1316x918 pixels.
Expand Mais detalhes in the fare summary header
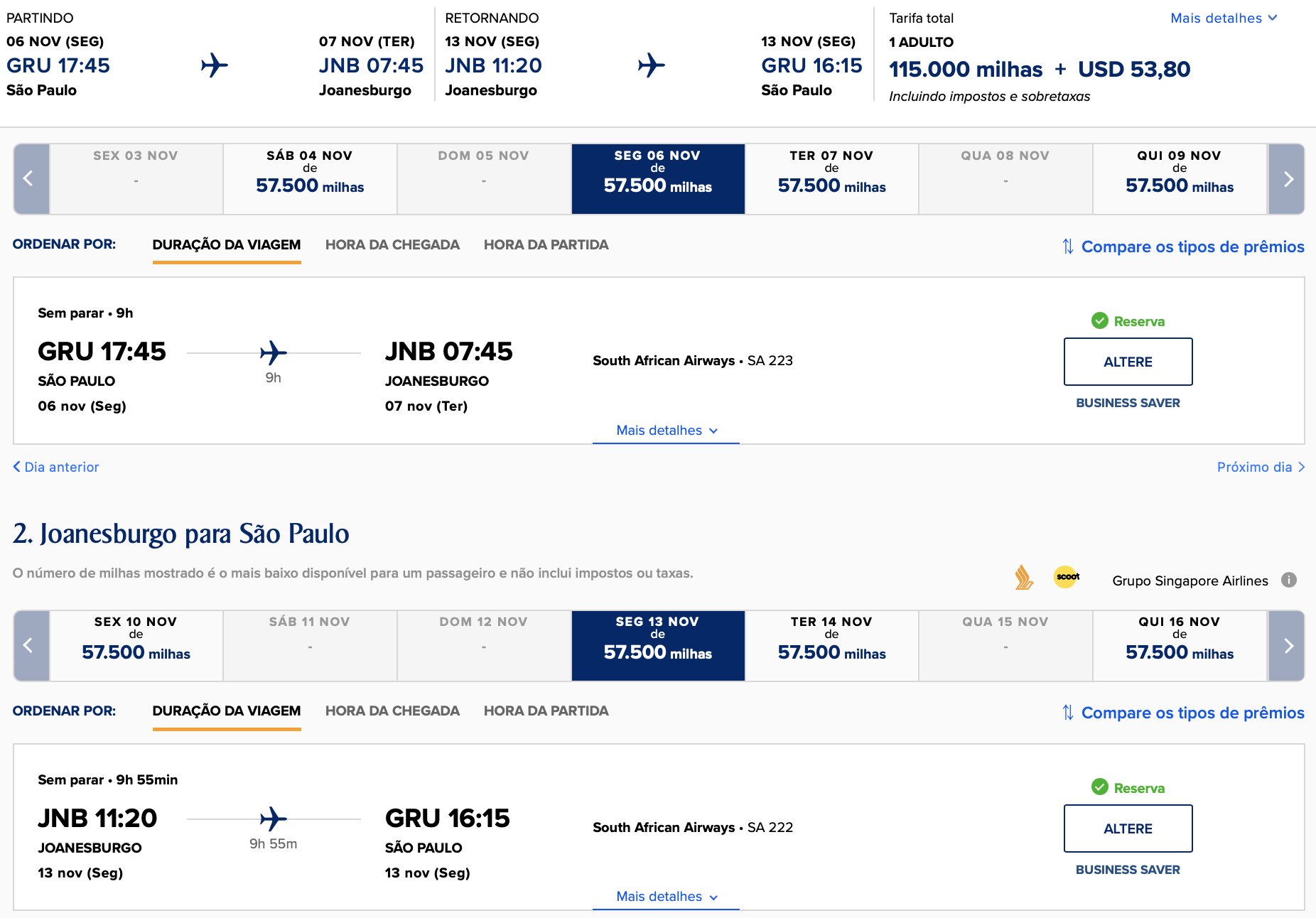click(x=1224, y=18)
